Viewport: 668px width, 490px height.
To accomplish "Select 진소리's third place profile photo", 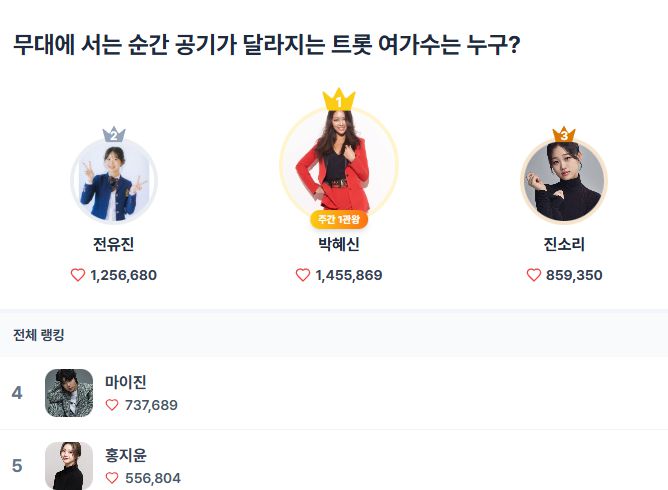I will pos(564,182).
